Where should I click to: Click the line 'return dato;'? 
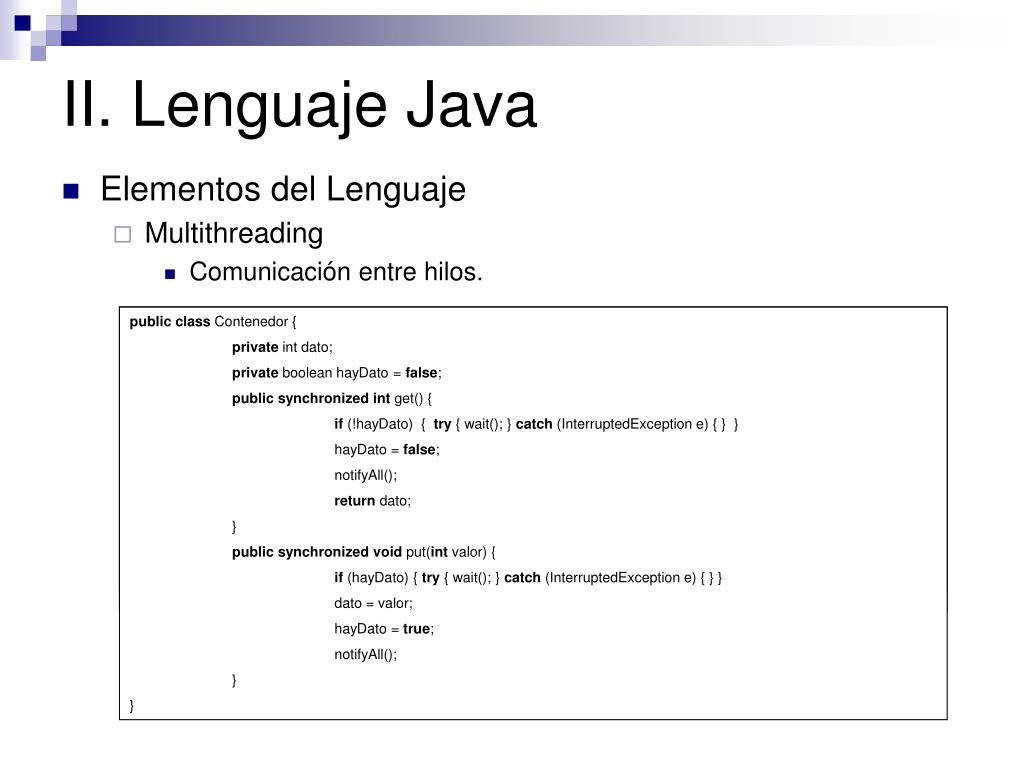click(x=372, y=501)
